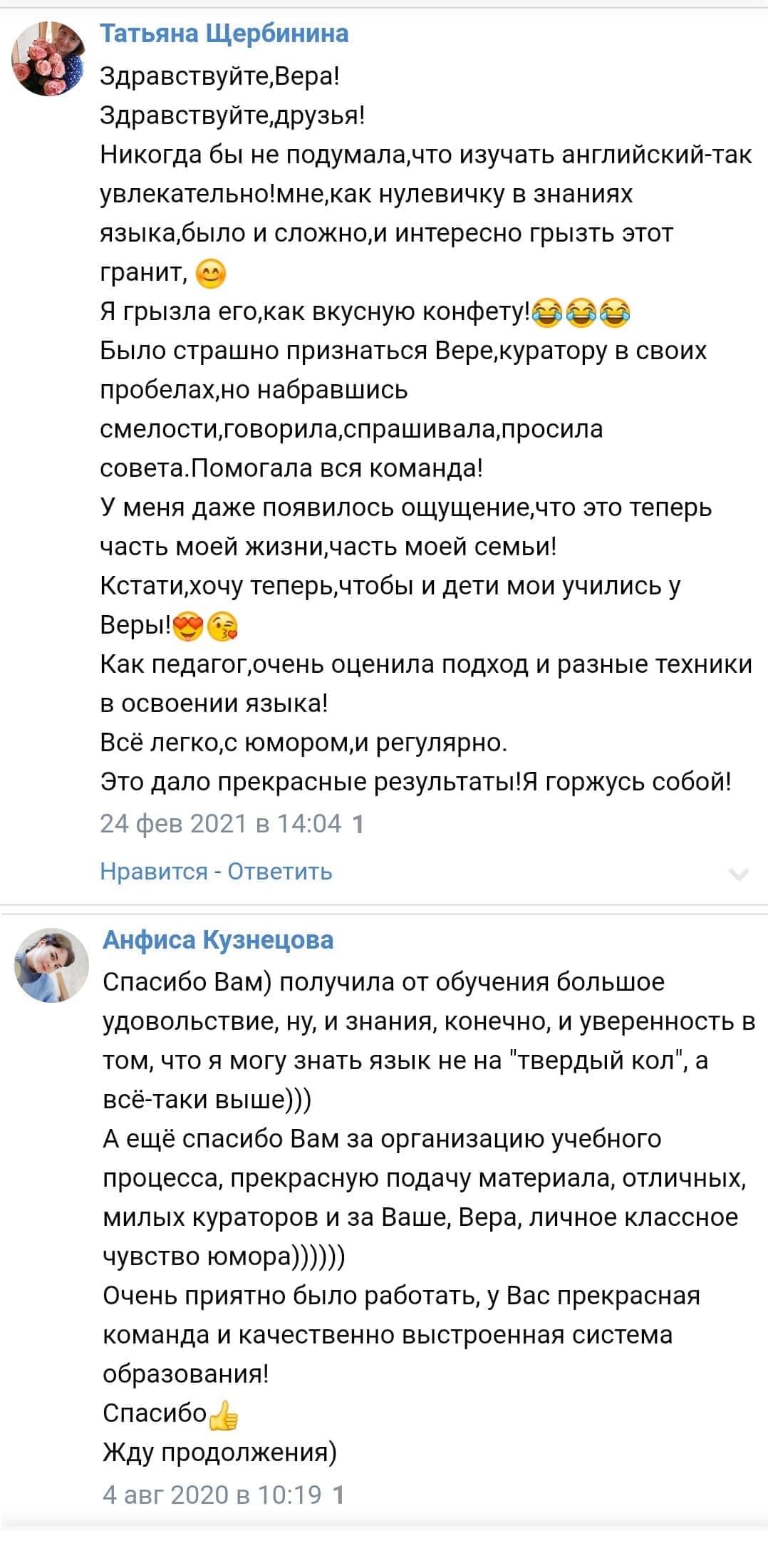The height and width of the screenshot is (1568, 768).
Task: Reply using the Ответить link
Action: [x=280, y=871]
